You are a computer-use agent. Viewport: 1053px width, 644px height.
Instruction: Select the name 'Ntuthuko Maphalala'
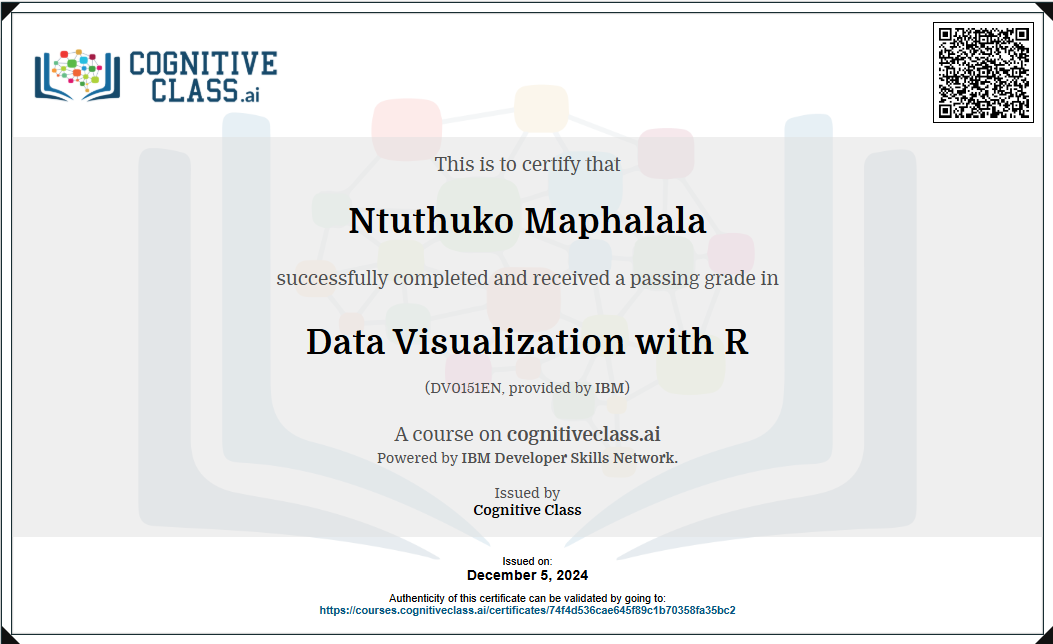527,220
